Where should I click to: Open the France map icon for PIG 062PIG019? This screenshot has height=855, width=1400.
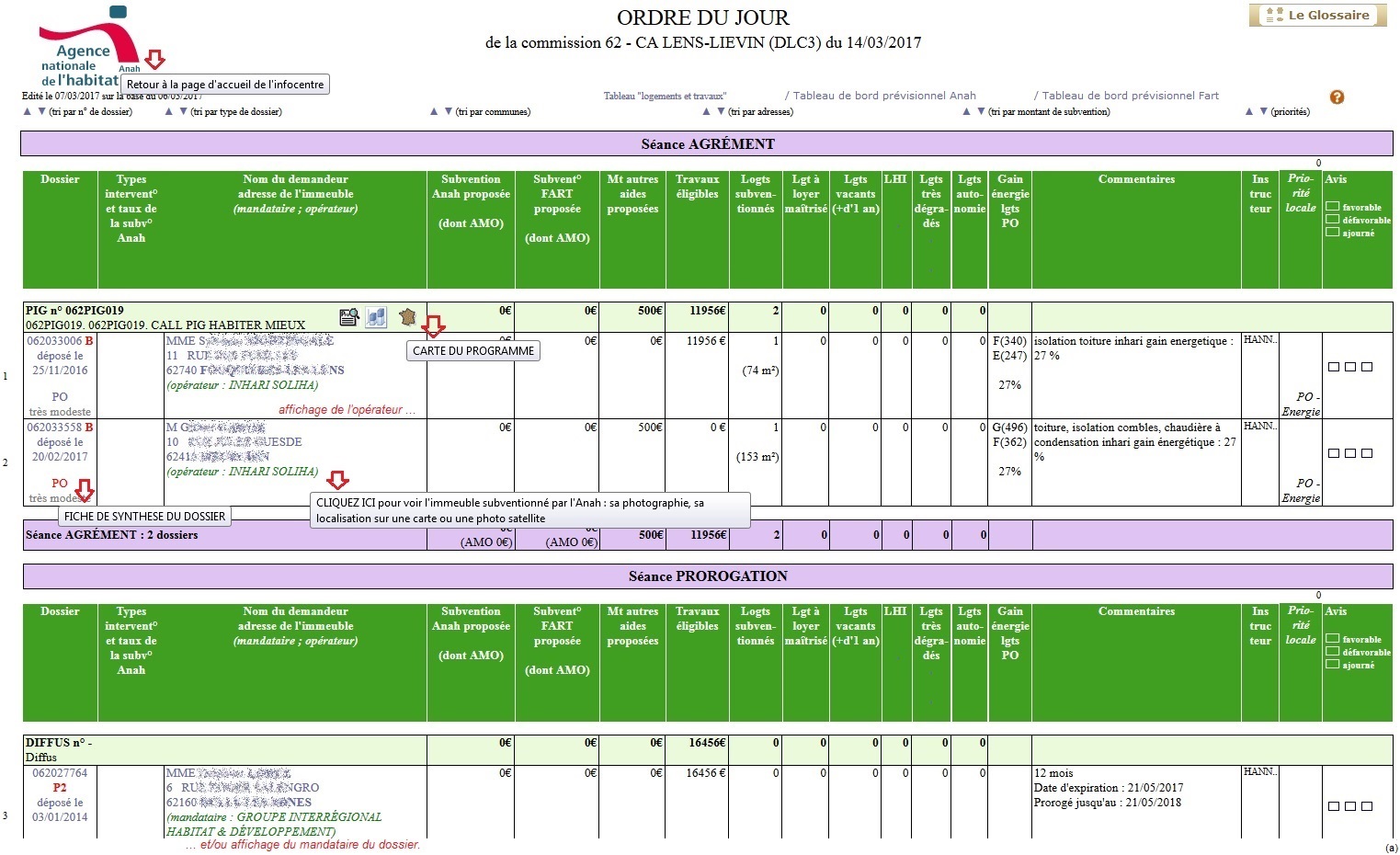(406, 317)
